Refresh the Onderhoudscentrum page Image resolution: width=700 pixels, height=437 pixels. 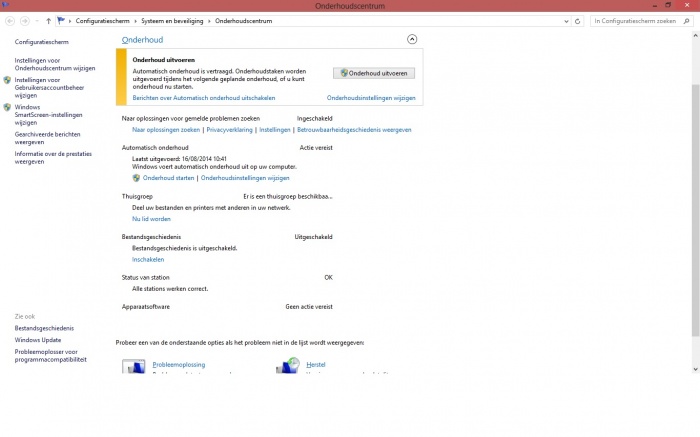coord(577,21)
